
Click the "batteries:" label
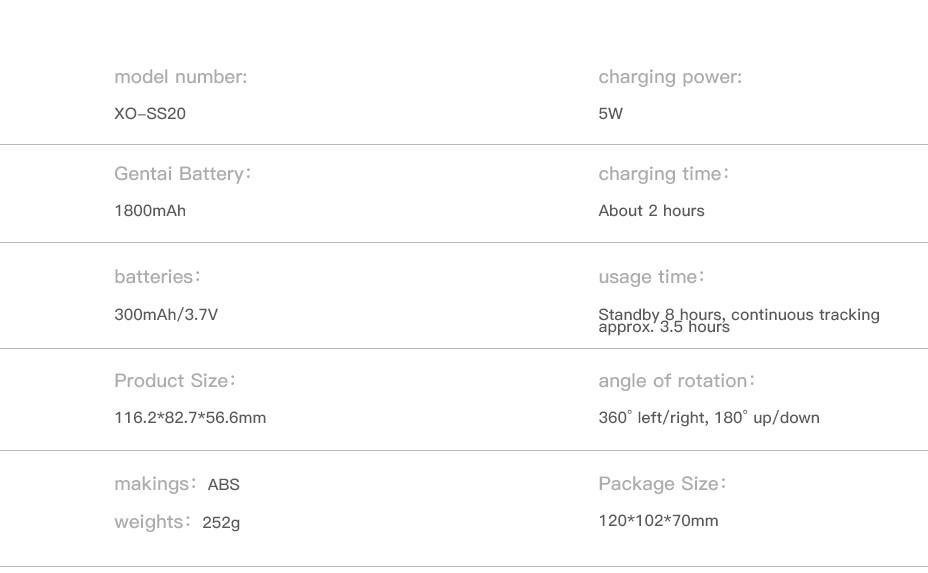[x=157, y=277]
